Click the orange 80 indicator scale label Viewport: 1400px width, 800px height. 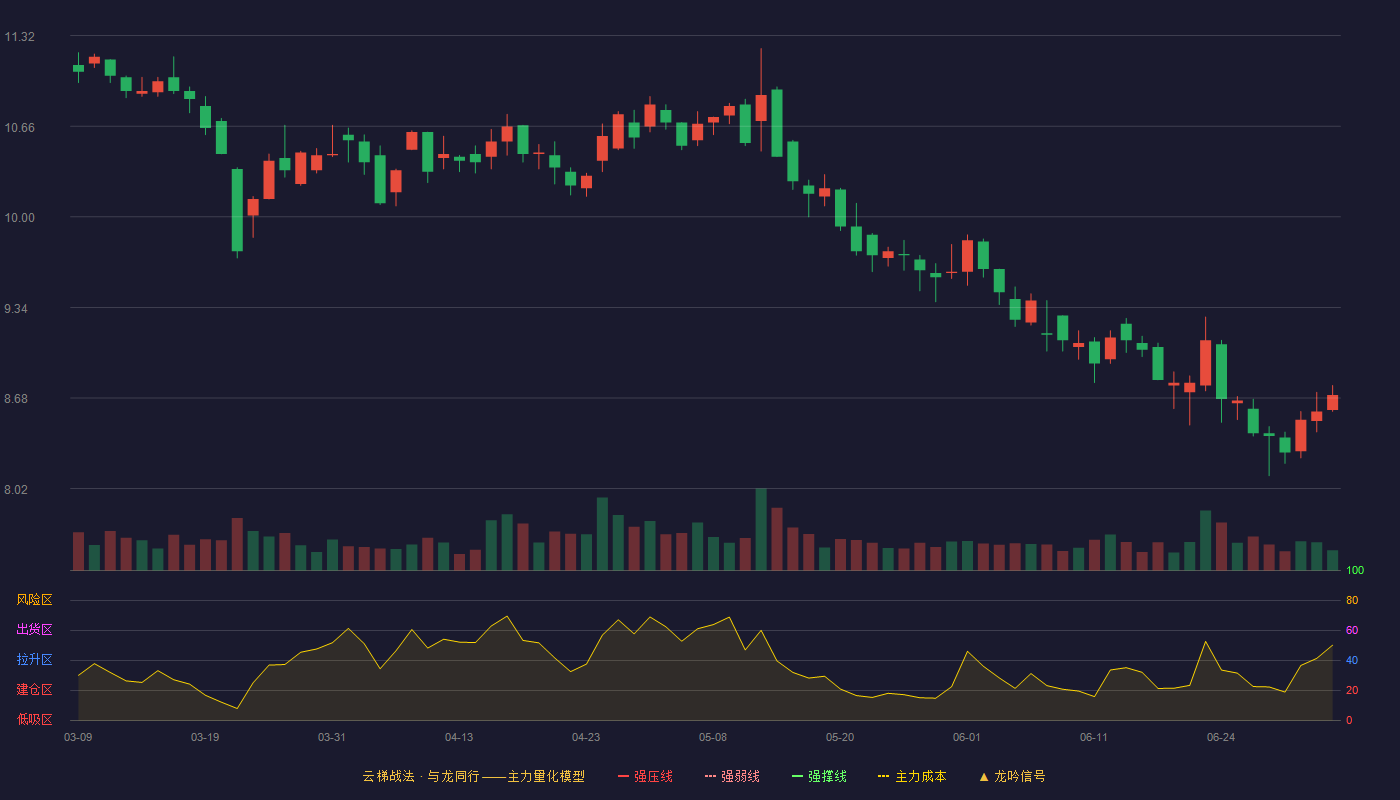[1352, 600]
